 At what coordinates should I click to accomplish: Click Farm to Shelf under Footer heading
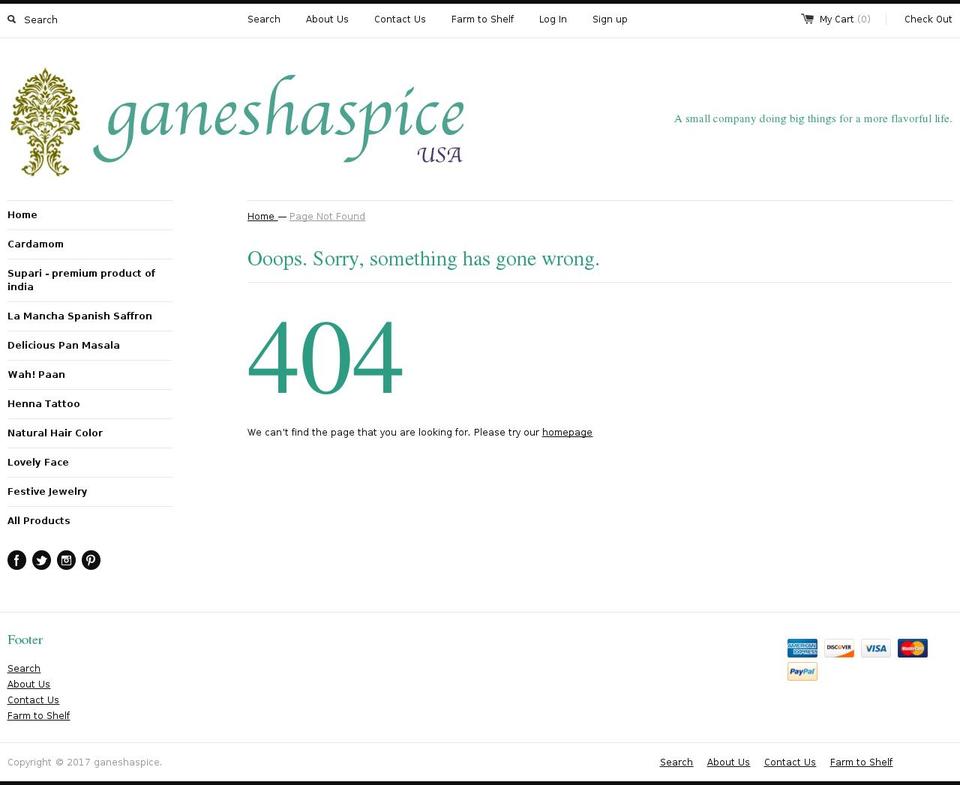[39, 716]
